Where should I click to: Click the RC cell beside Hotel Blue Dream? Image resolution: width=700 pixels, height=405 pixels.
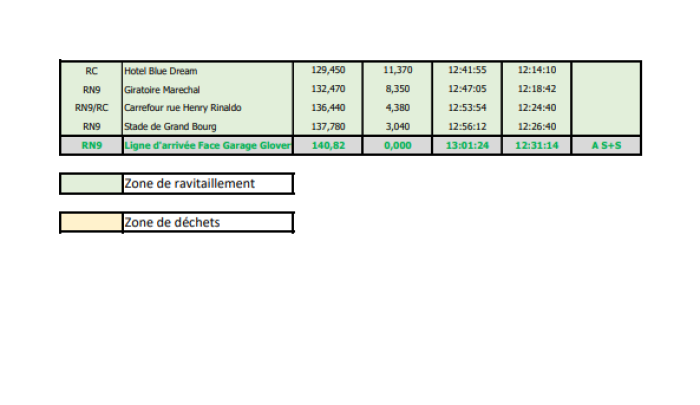(92, 71)
